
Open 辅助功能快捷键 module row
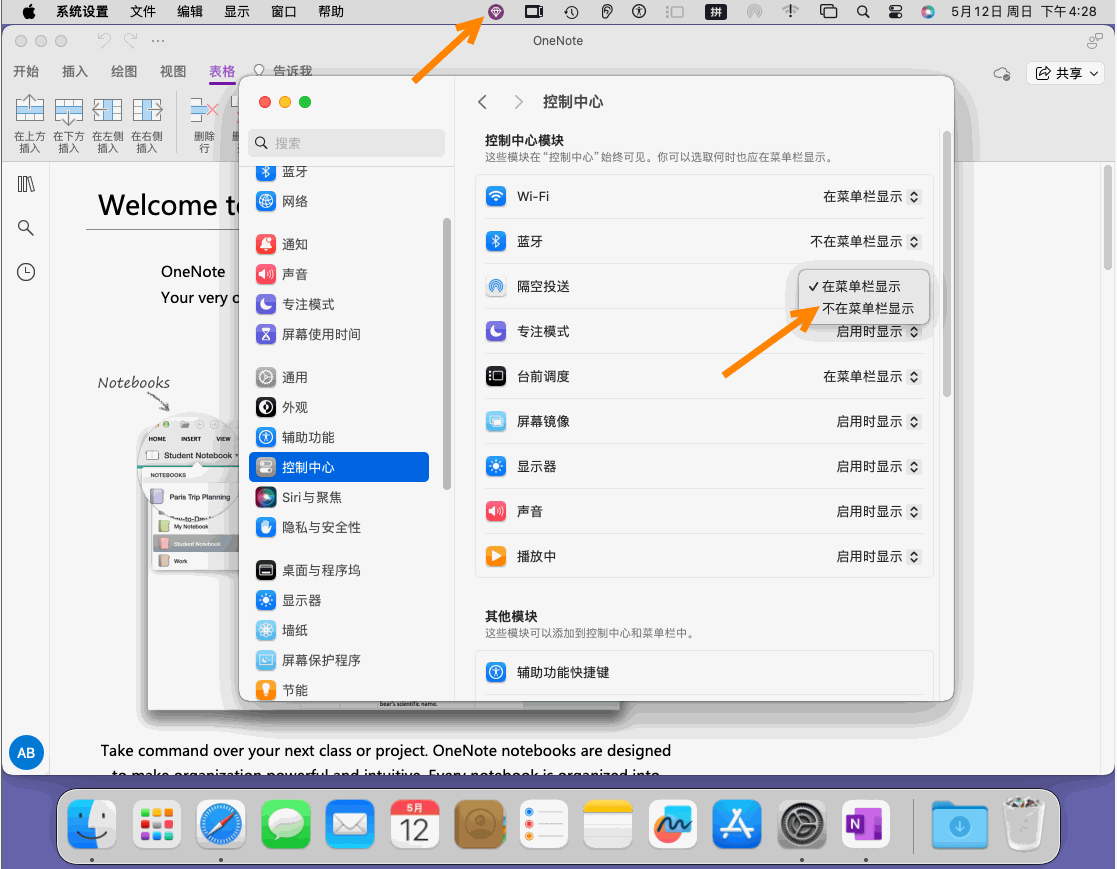click(705, 672)
